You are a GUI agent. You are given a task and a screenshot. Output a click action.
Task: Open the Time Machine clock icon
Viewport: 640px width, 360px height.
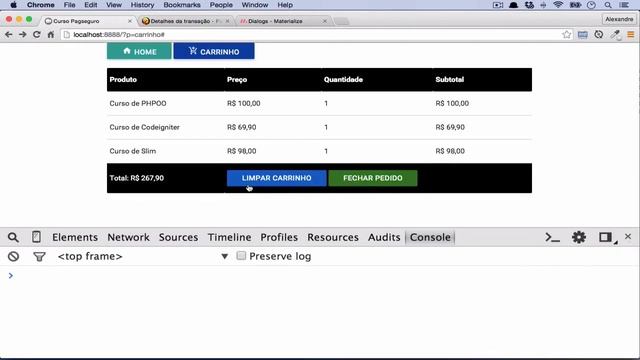591,5
